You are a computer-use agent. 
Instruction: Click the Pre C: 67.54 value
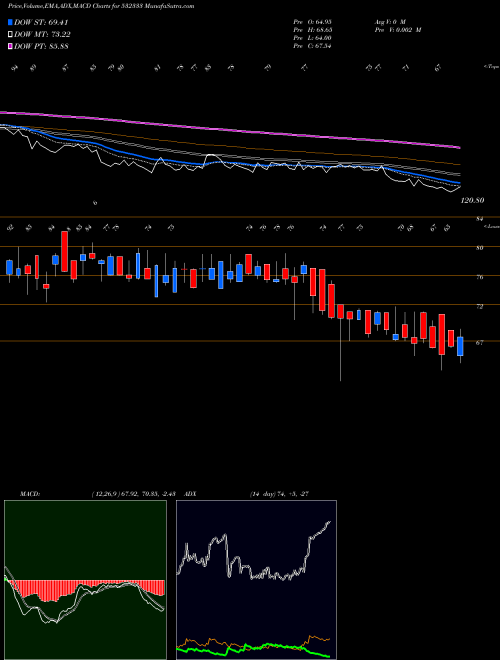pos(313,46)
